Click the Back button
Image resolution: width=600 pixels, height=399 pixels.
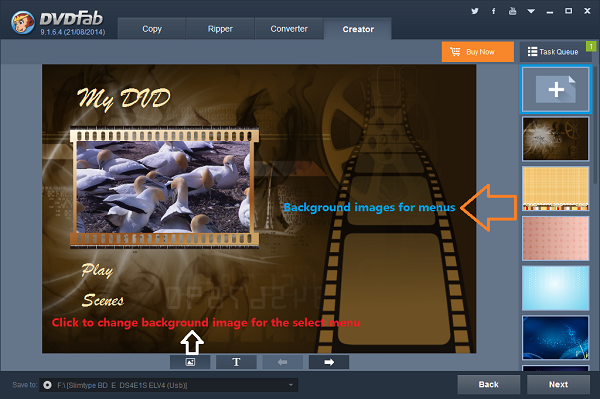pos(489,384)
